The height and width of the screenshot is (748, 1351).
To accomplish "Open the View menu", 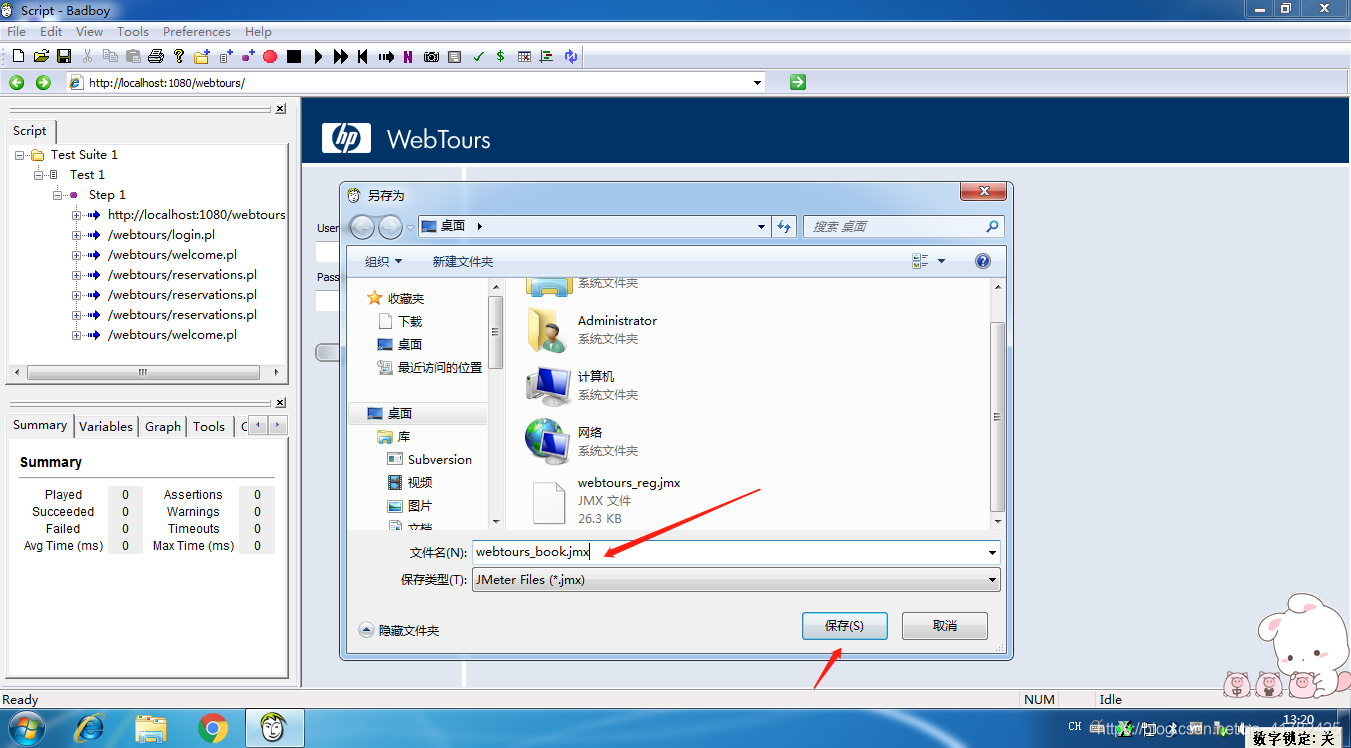I will click(x=90, y=32).
